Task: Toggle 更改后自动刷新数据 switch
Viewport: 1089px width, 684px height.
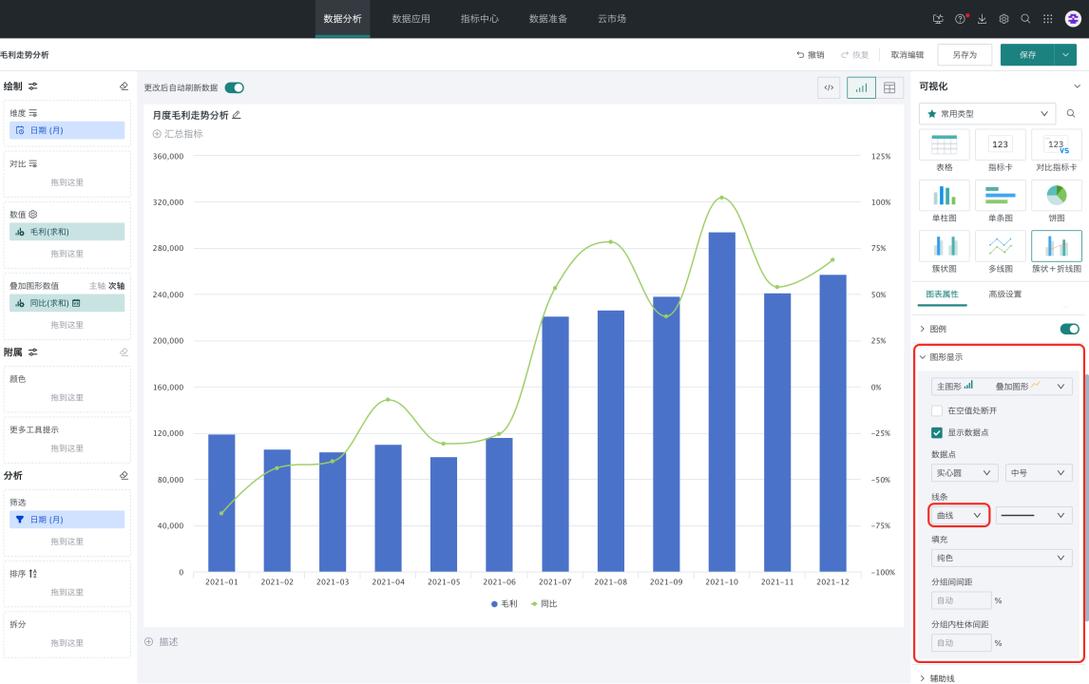Action: pos(234,87)
